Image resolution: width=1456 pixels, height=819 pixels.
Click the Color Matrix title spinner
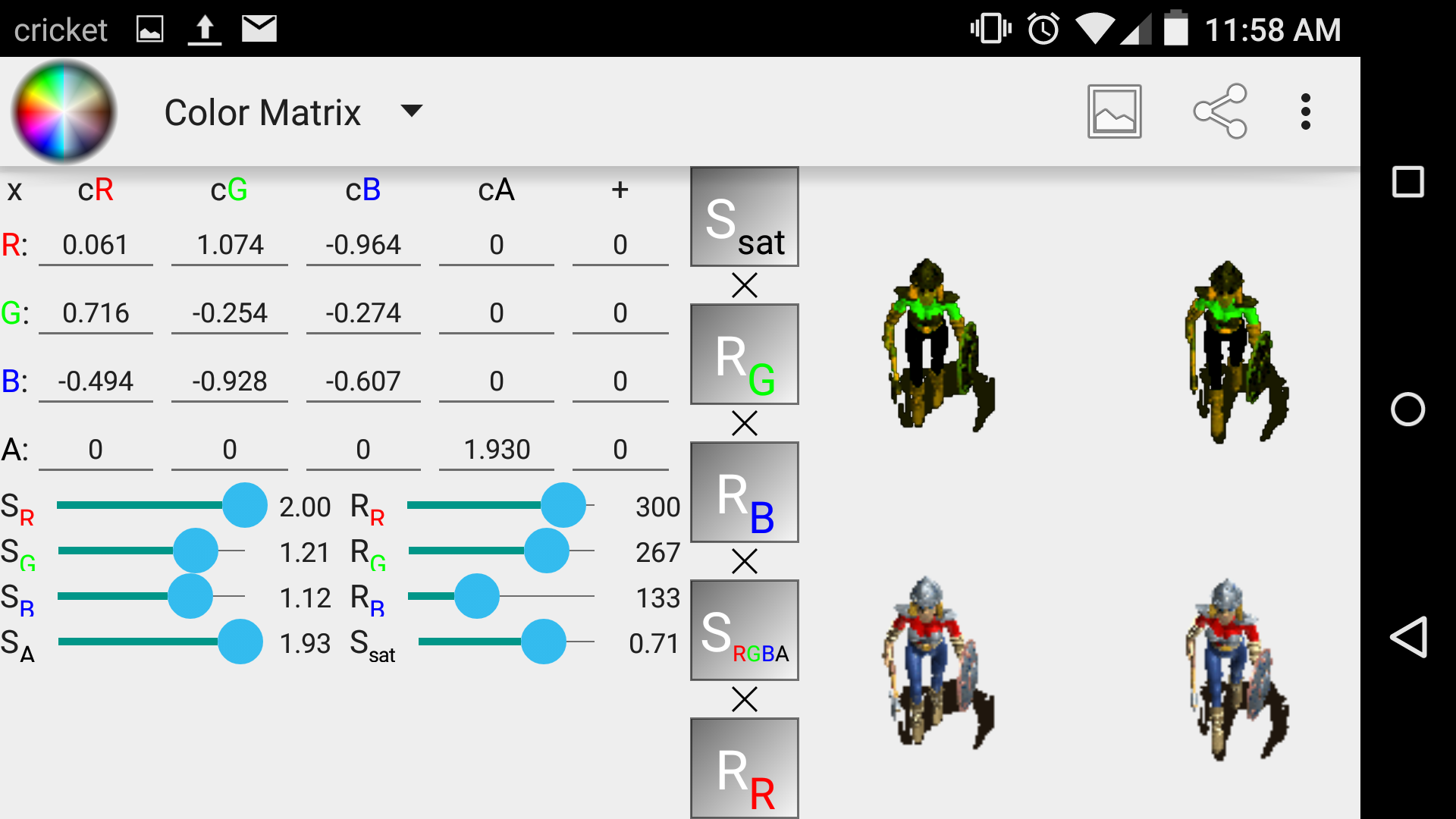pos(262,112)
